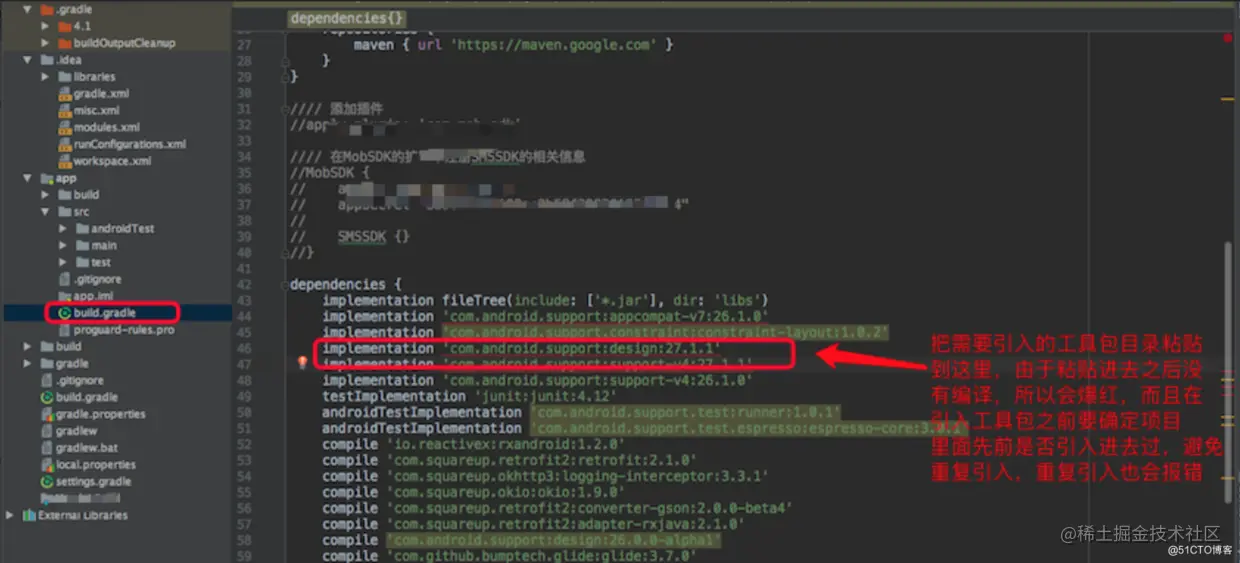
Task: Click the SMSSDK {} commented line
Action: (x=350, y=237)
